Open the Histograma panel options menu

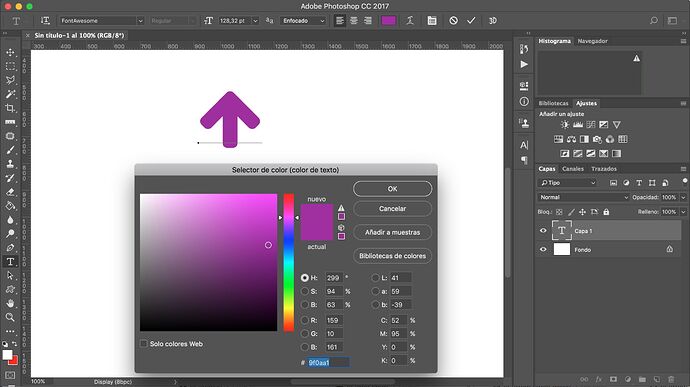pos(683,41)
